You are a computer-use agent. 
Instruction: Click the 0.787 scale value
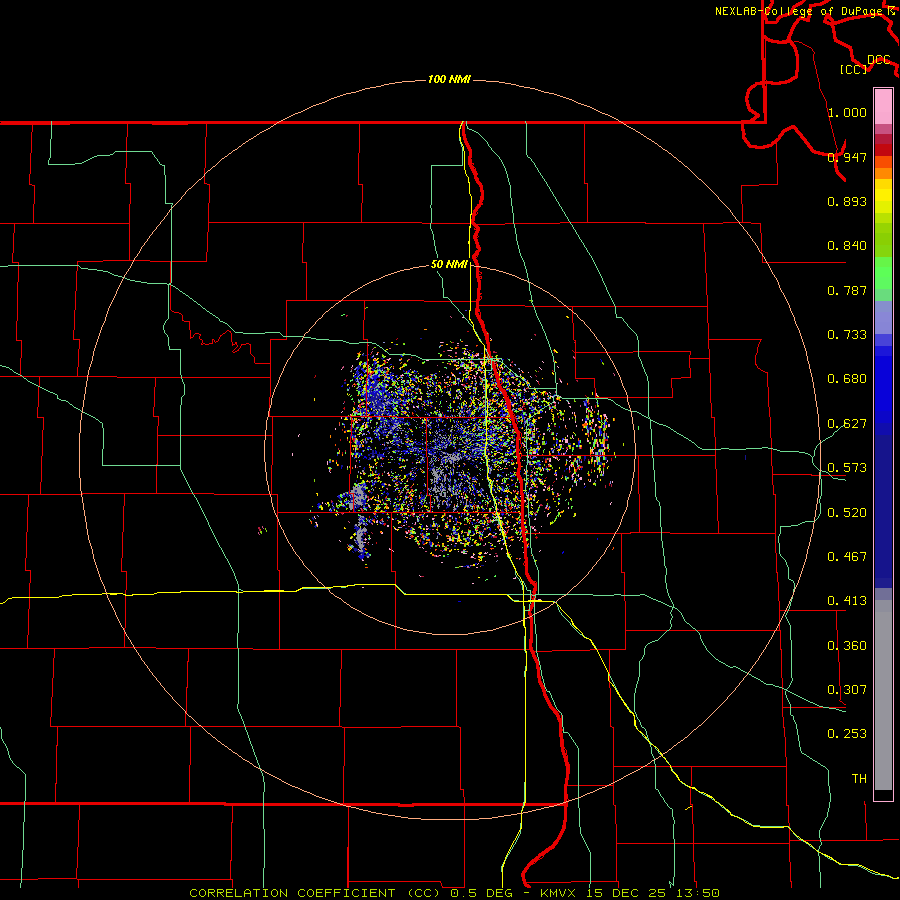(847, 290)
